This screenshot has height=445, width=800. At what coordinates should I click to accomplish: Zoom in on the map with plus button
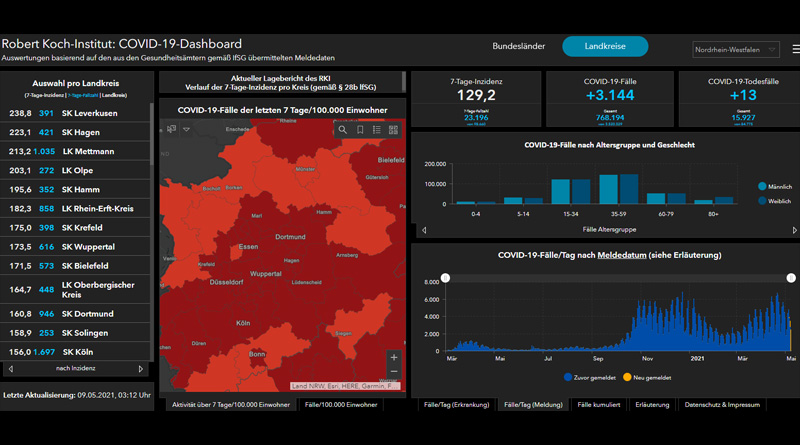pyautogui.click(x=394, y=357)
